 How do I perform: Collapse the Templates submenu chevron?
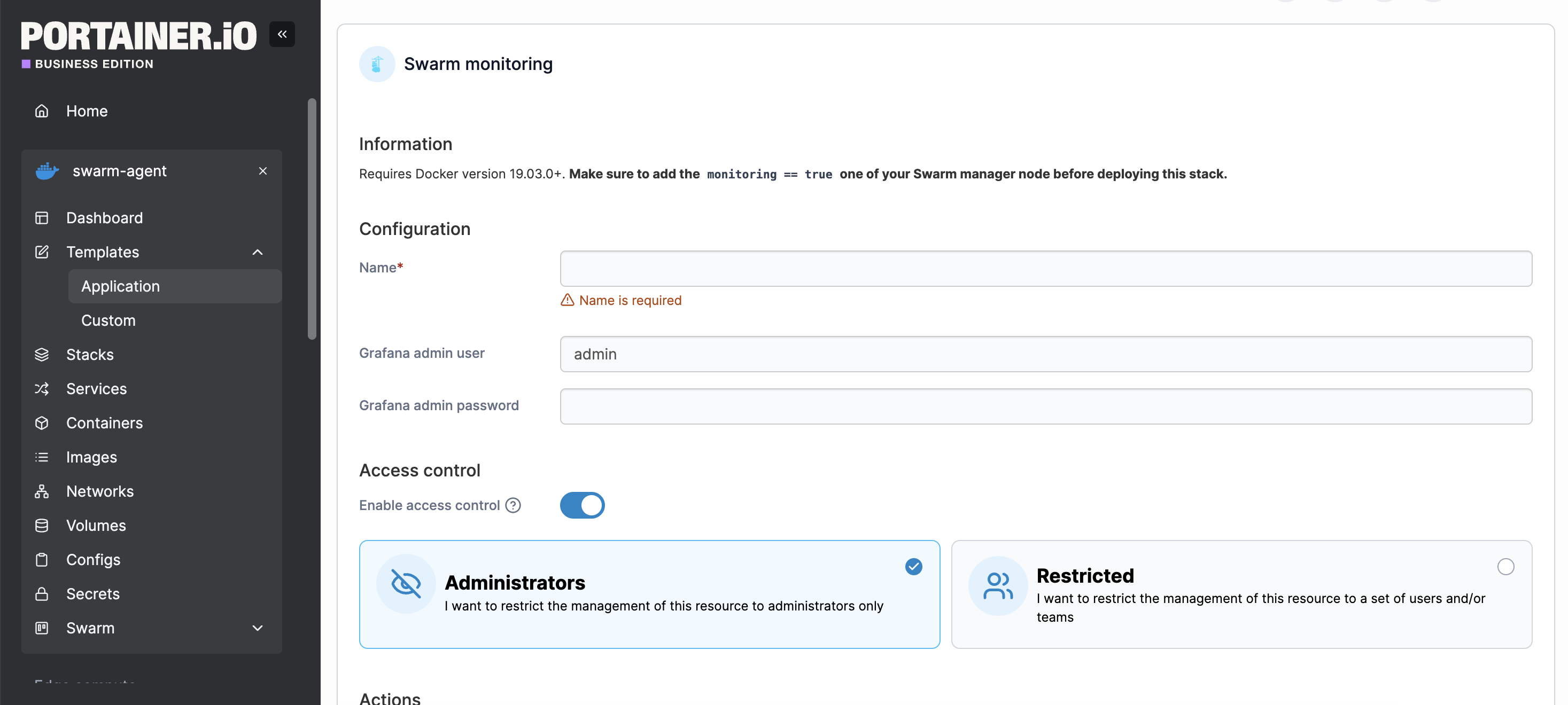pyautogui.click(x=258, y=252)
